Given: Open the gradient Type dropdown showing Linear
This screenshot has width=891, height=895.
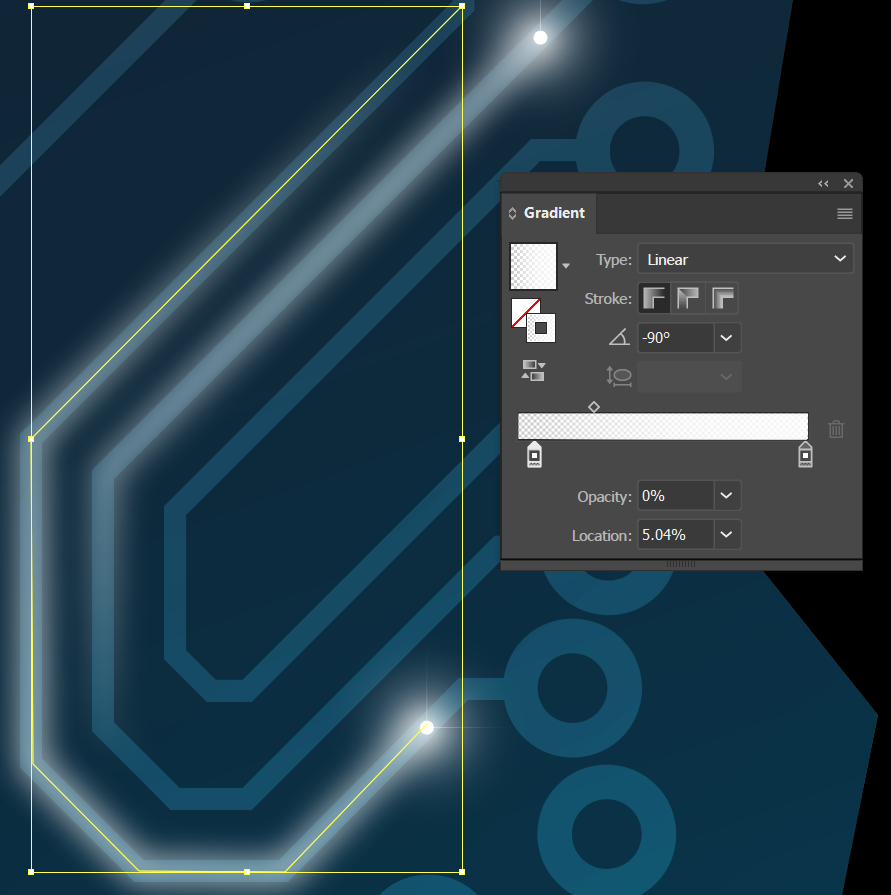Looking at the screenshot, I should (x=745, y=259).
